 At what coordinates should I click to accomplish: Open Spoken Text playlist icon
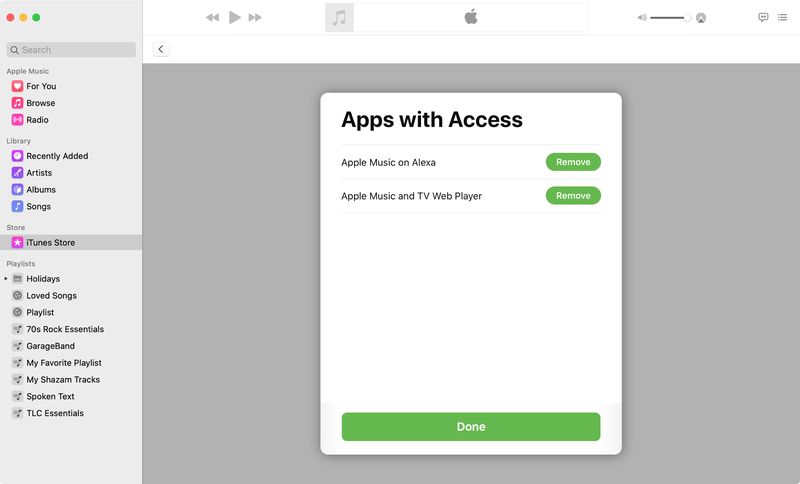pos(17,397)
